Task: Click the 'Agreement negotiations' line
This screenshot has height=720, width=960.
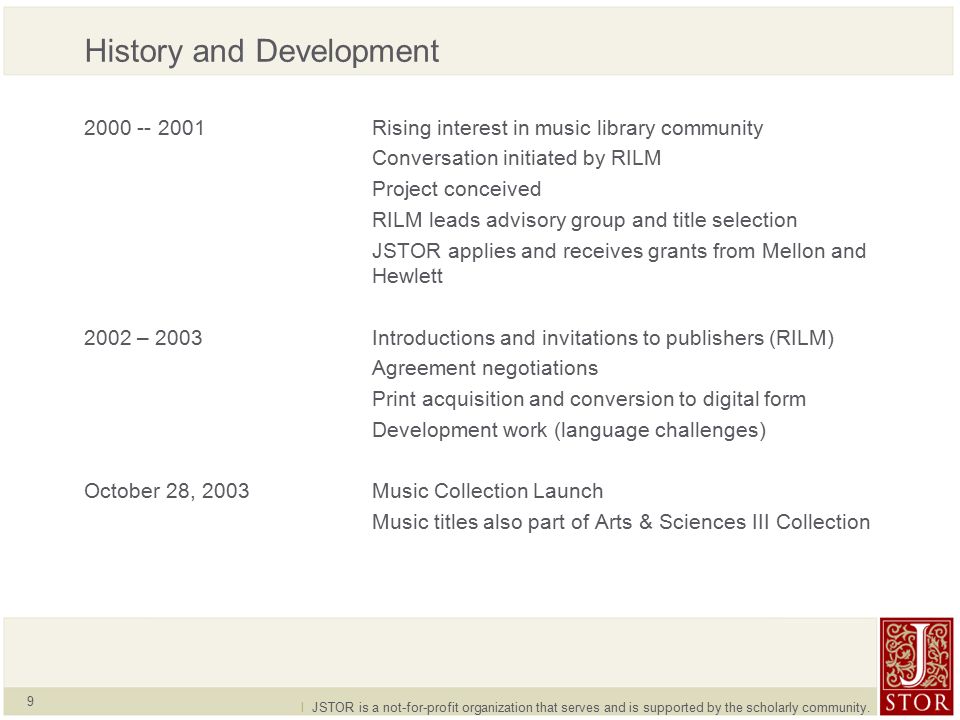Action: (485, 369)
